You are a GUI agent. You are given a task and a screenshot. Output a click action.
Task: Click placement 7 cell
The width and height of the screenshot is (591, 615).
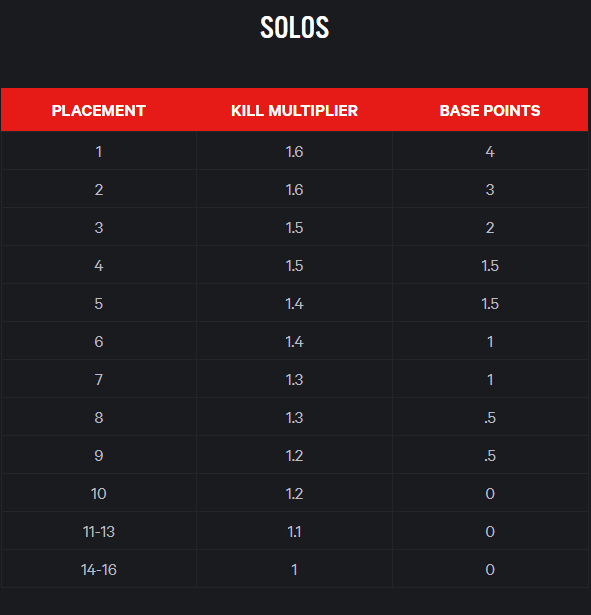(99, 380)
